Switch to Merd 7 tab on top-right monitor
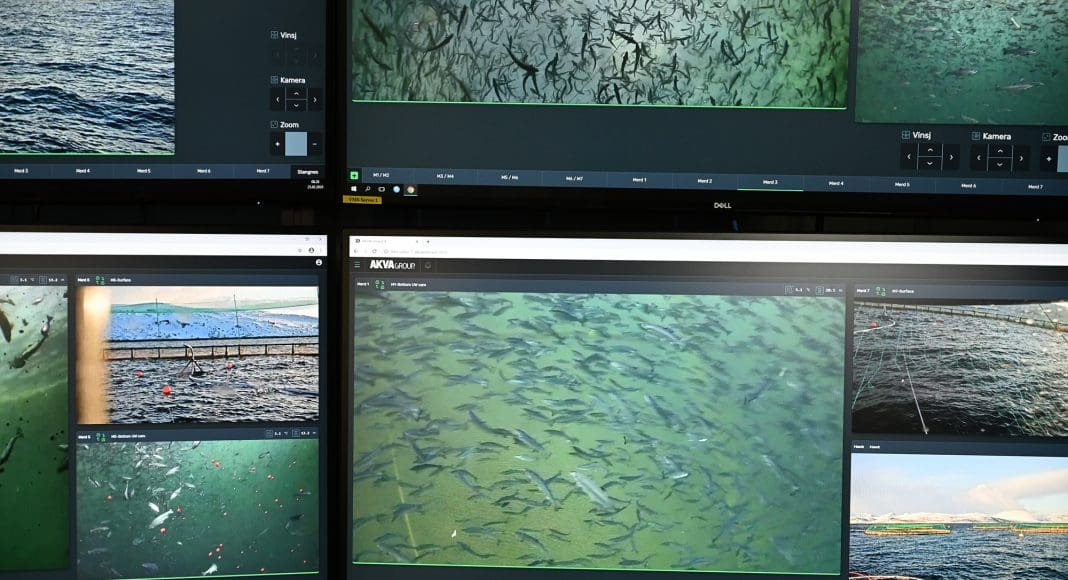The width and height of the screenshot is (1068, 580). point(1035,187)
